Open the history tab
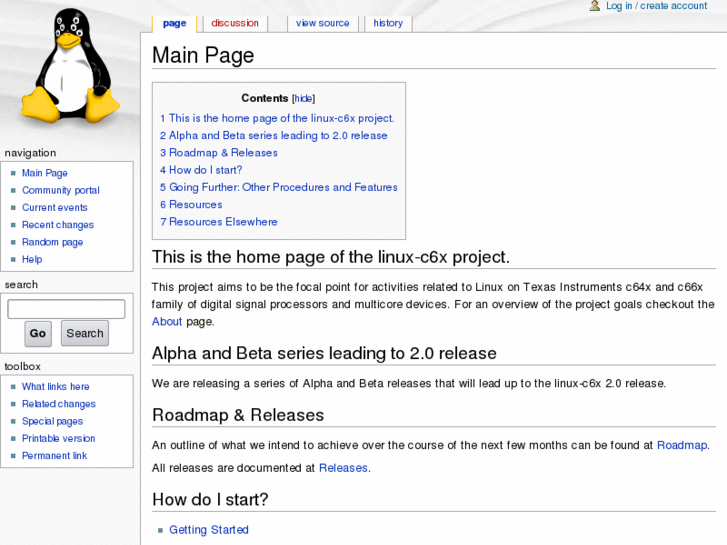This screenshot has height=545, width=727. click(388, 23)
